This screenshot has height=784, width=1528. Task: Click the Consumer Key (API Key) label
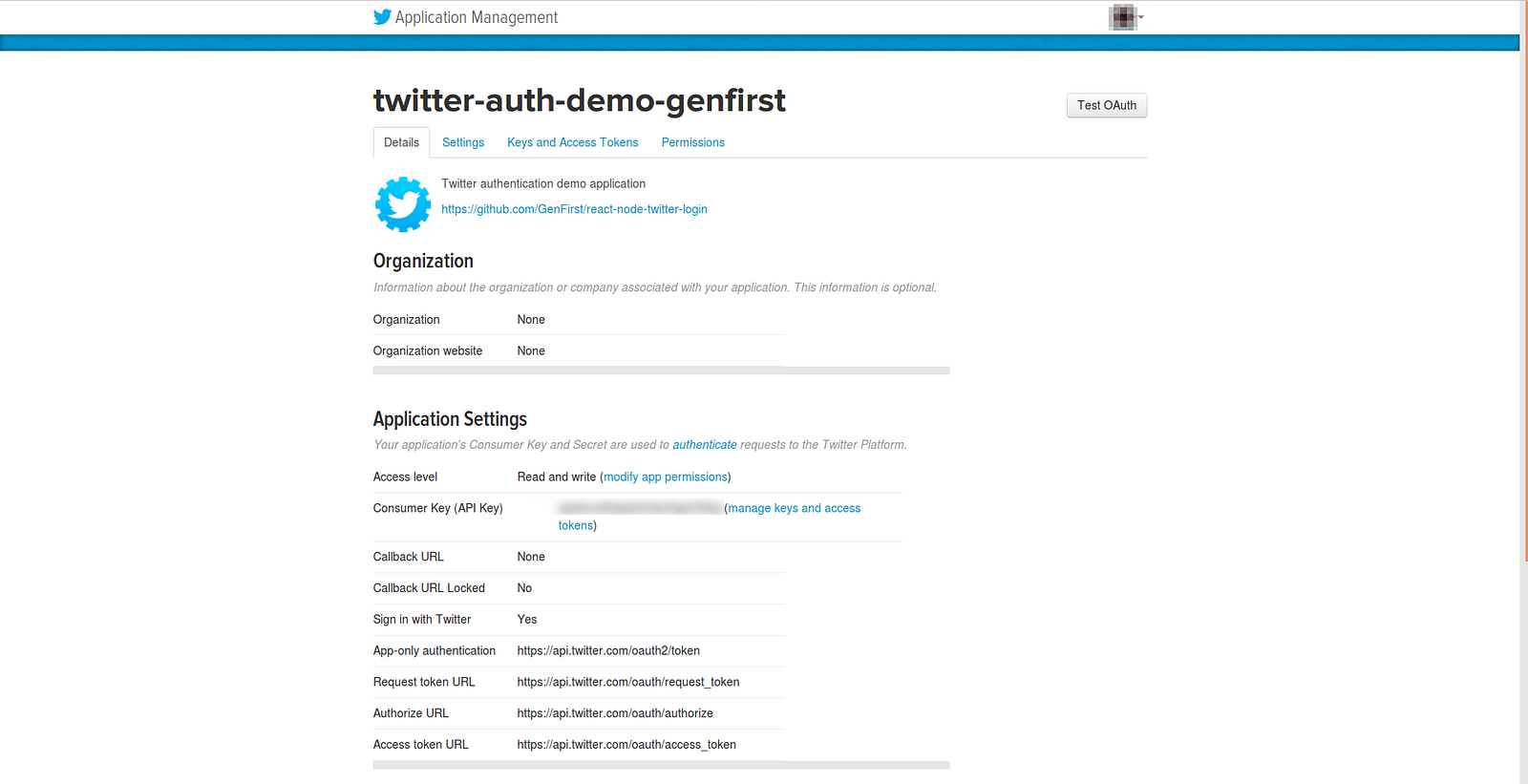(x=438, y=508)
